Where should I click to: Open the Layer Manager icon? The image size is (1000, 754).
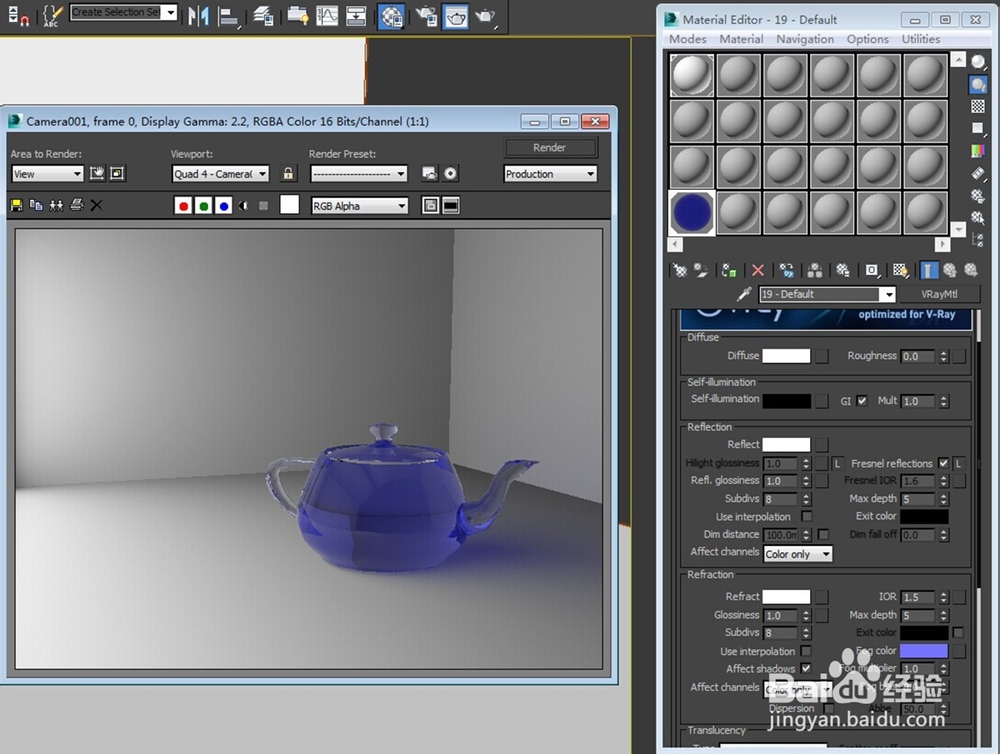point(263,16)
